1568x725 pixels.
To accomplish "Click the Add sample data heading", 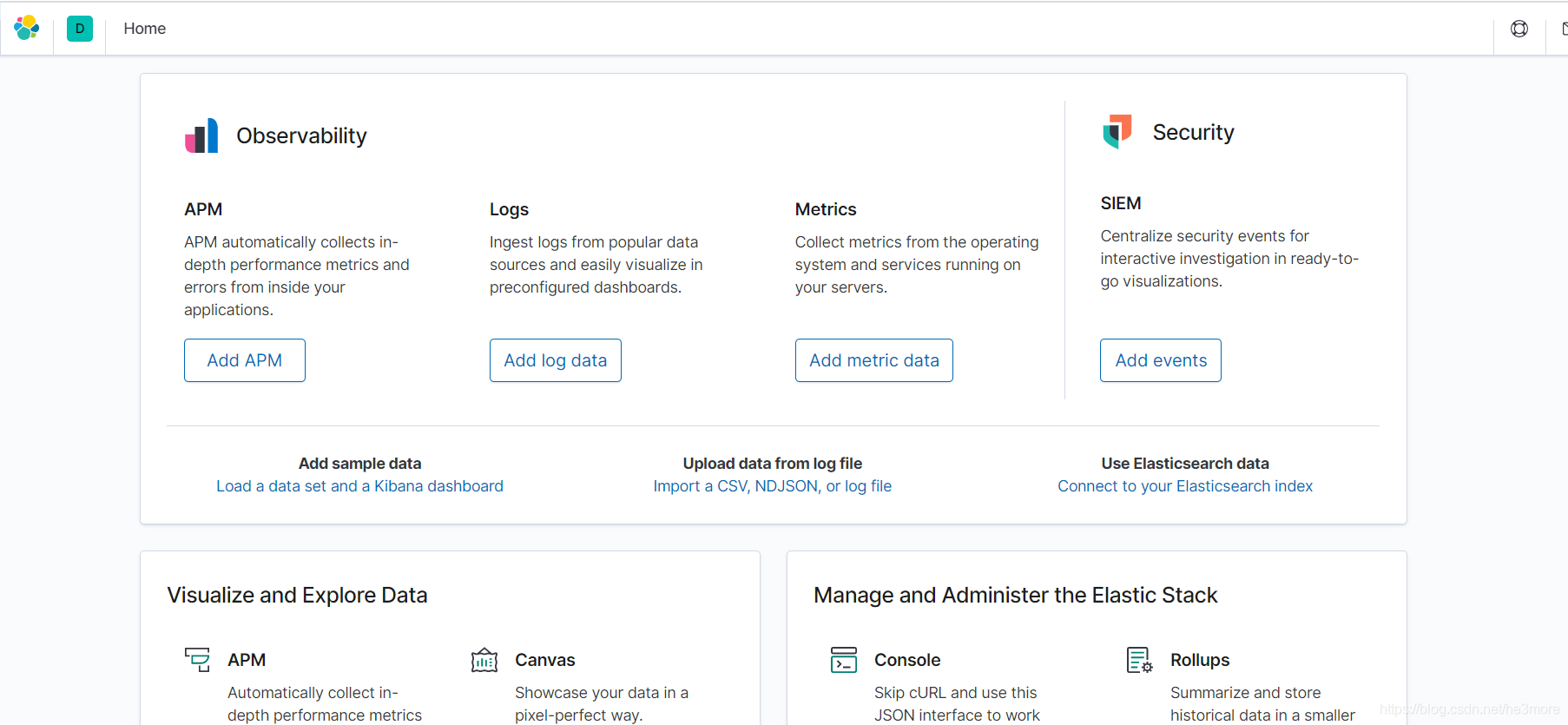I will [x=359, y=464].
